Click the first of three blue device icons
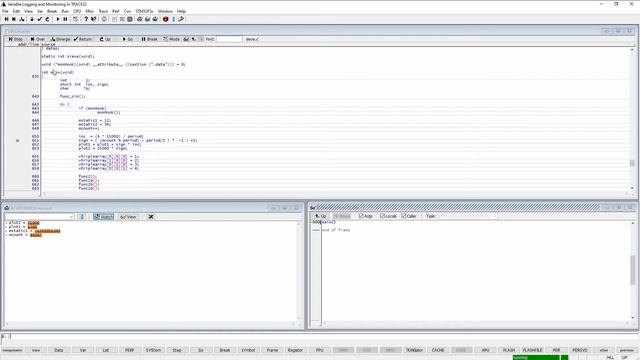640x360 pixels. pos(140,19)
